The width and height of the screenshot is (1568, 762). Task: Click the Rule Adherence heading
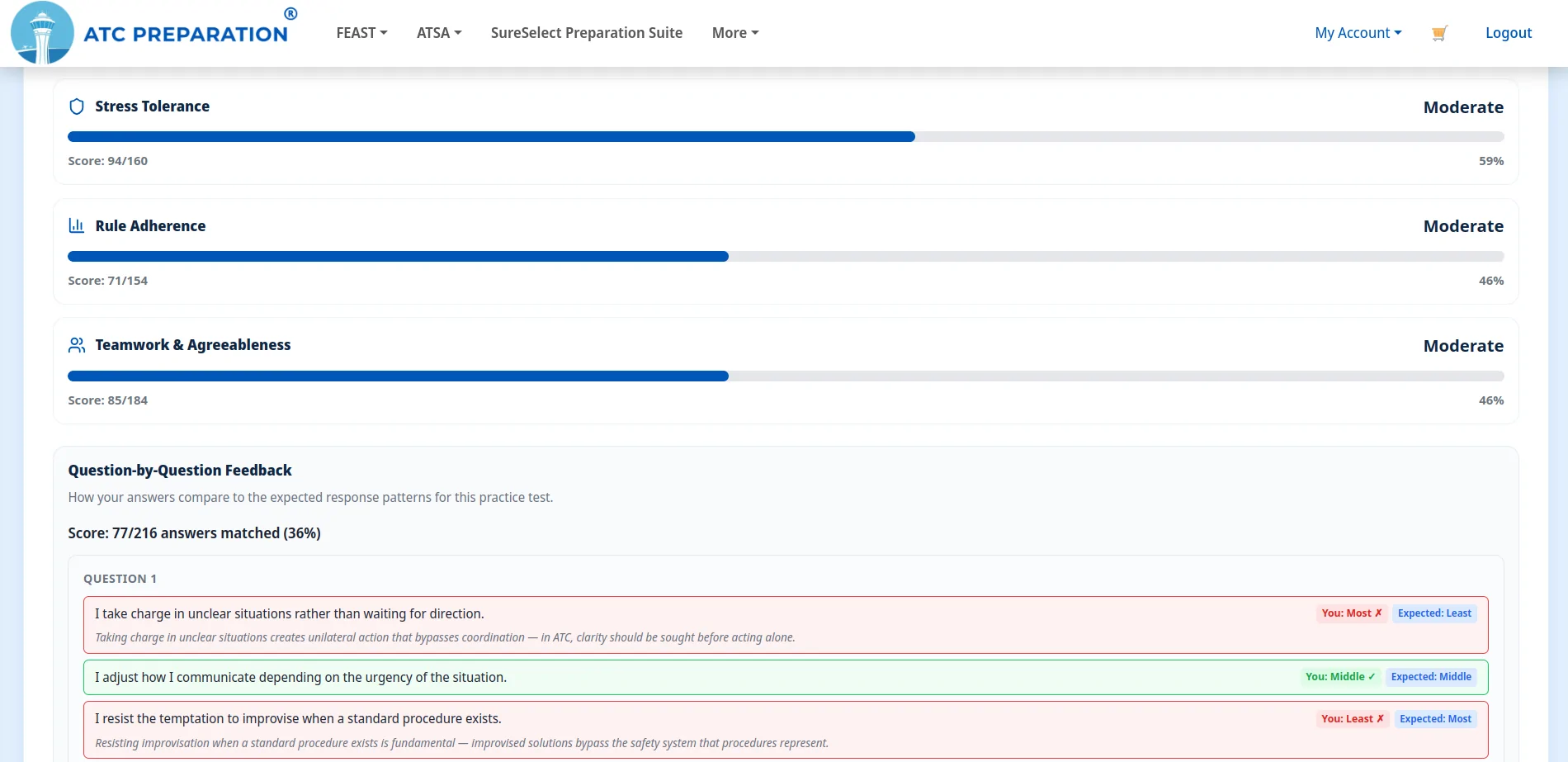(x=150, y=226)
